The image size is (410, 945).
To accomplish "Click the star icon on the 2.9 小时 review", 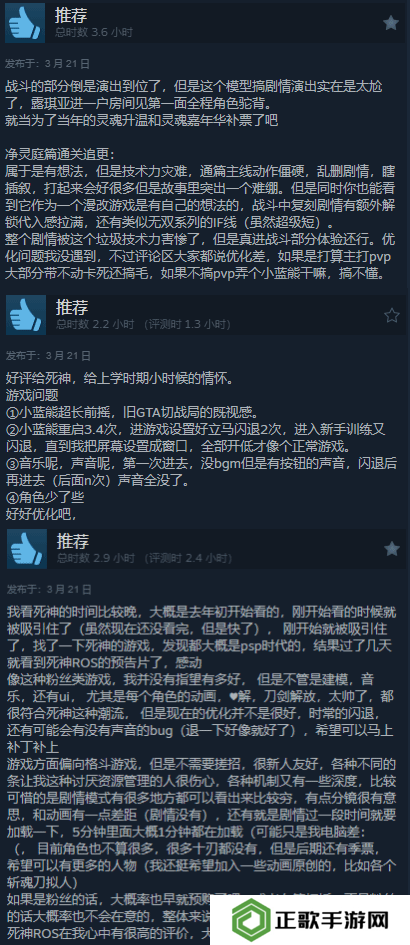I will pos(392,548).
